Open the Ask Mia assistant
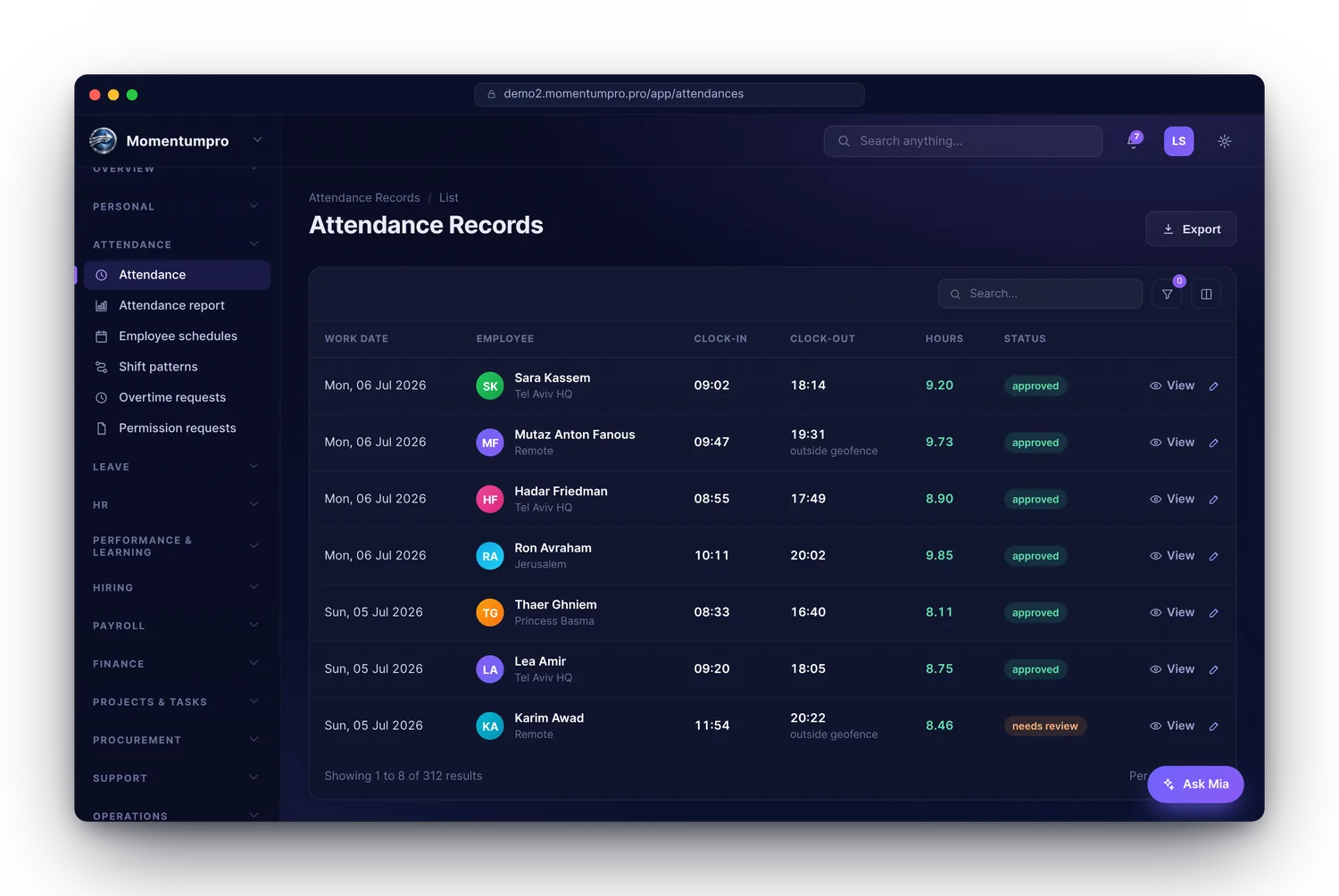1339x896 pixels. pos(1195,784)
